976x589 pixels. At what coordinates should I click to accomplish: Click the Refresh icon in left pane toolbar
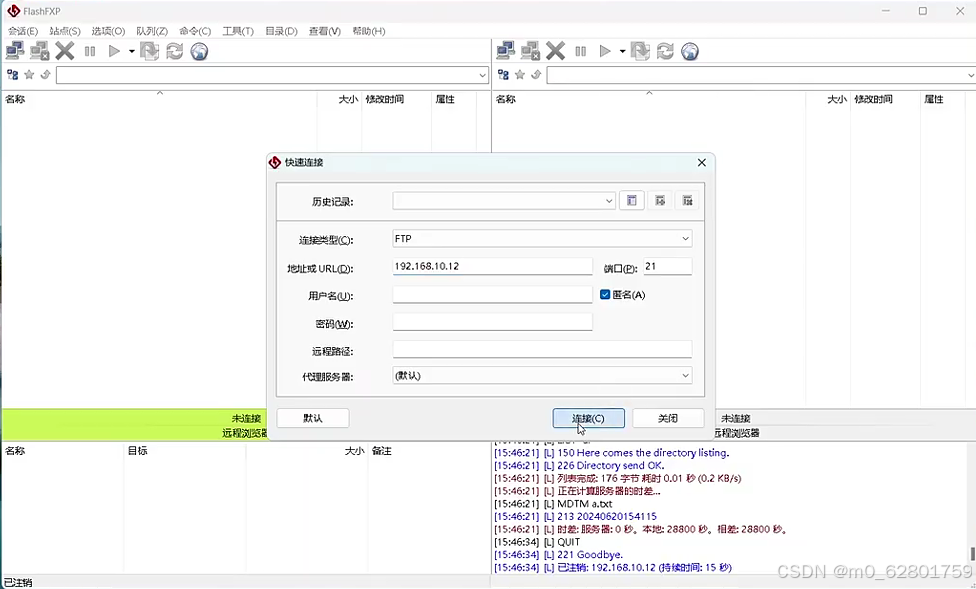[174, 51]
